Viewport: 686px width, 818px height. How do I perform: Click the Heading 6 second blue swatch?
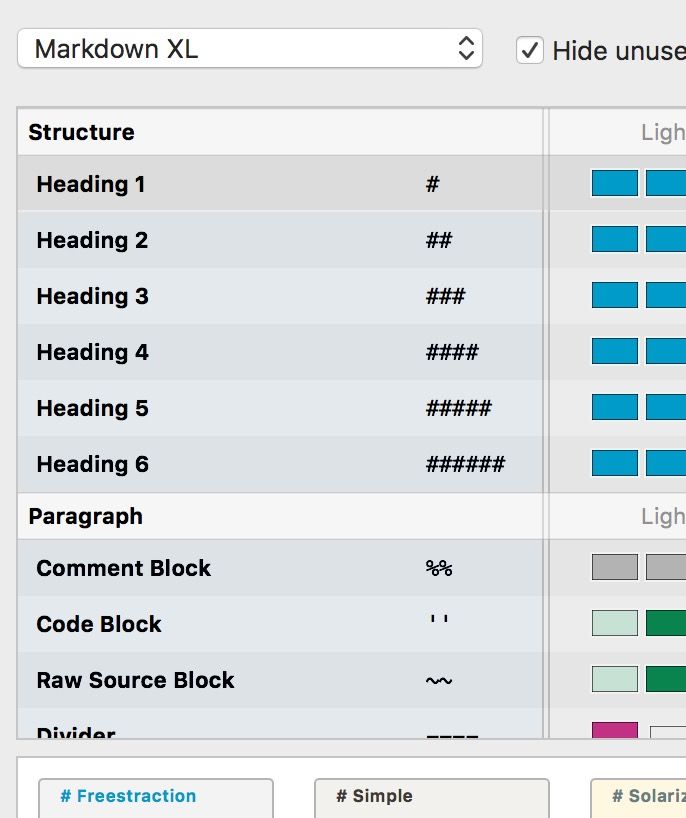pyautogui.click(x=666, y=463)
